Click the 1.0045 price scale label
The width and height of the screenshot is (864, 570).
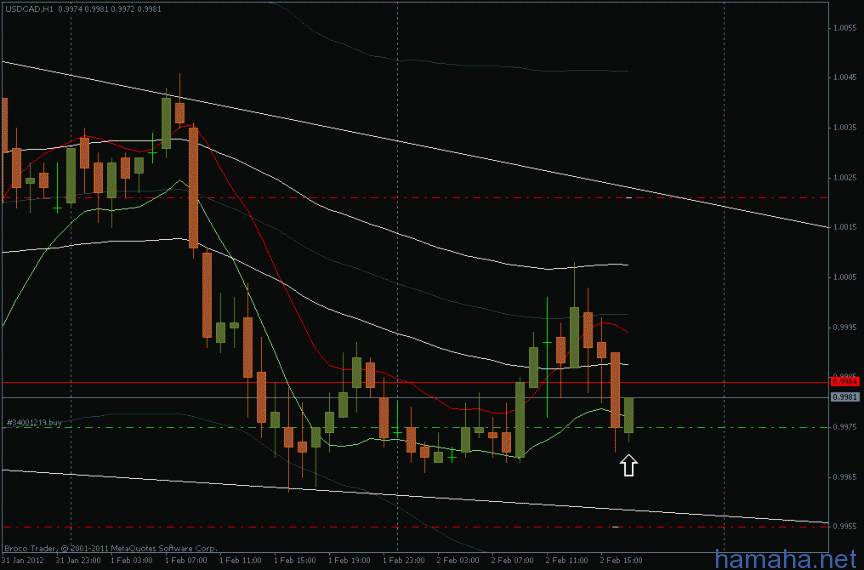[845, 77]
